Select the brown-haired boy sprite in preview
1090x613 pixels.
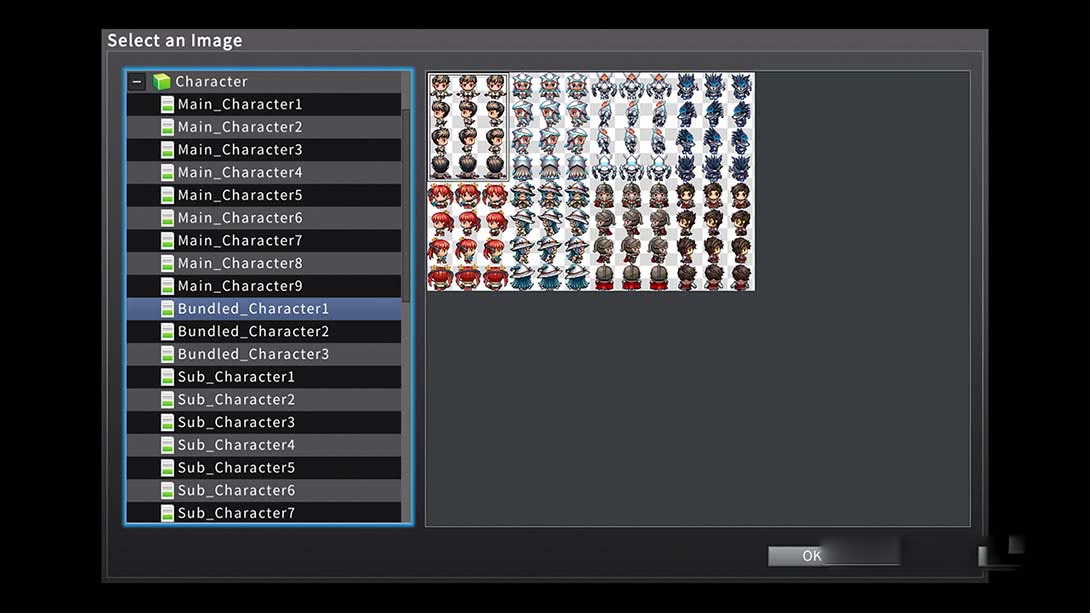point(468,126)
